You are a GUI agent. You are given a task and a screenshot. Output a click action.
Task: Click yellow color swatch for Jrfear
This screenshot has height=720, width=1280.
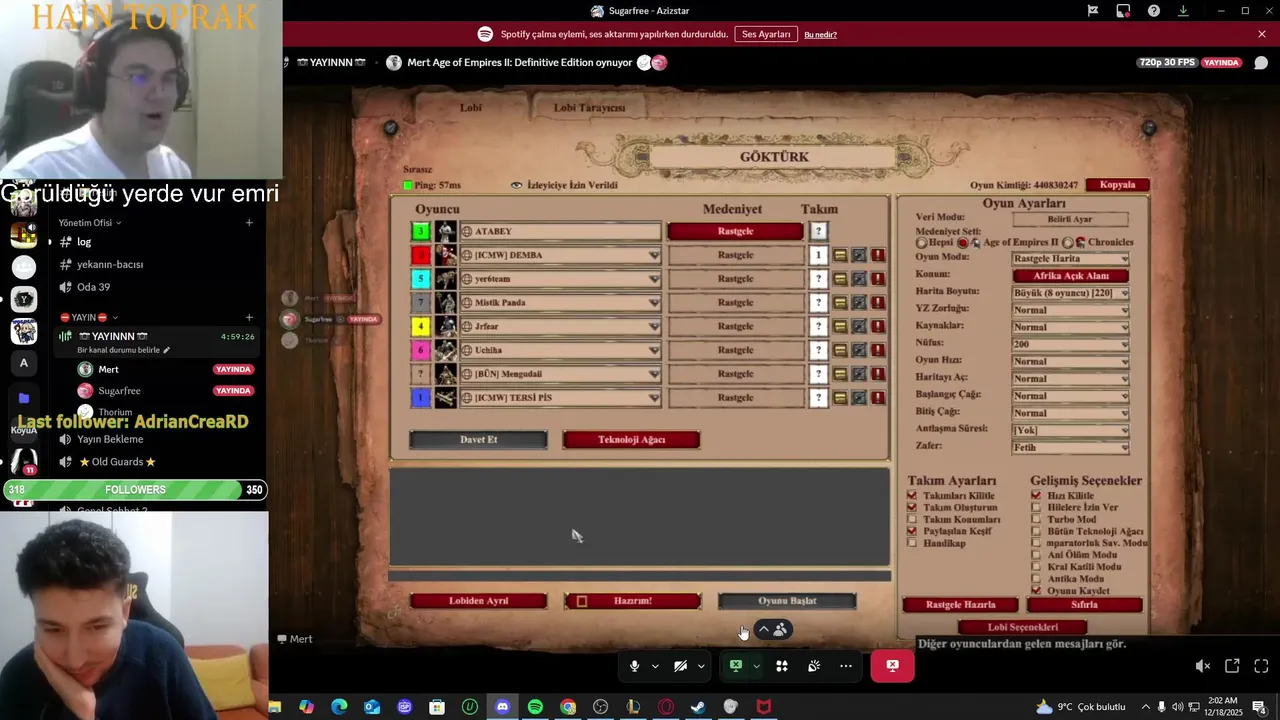(x=421, y=327)
